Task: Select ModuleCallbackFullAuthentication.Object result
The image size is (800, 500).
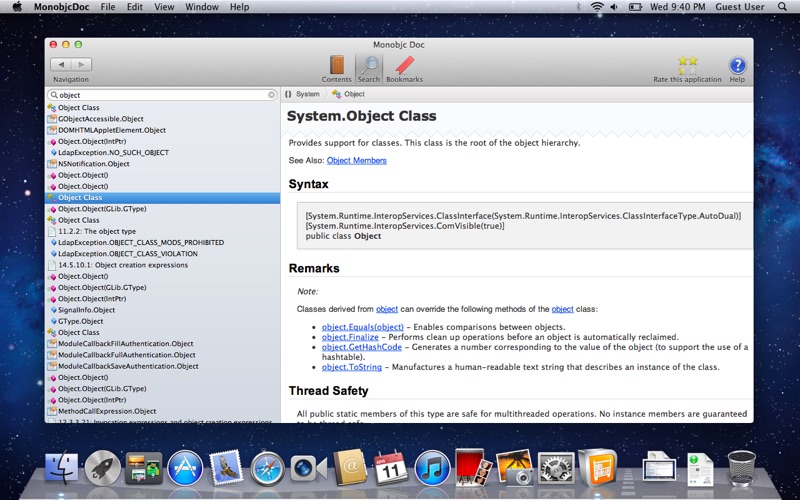Action: (162, 355)
